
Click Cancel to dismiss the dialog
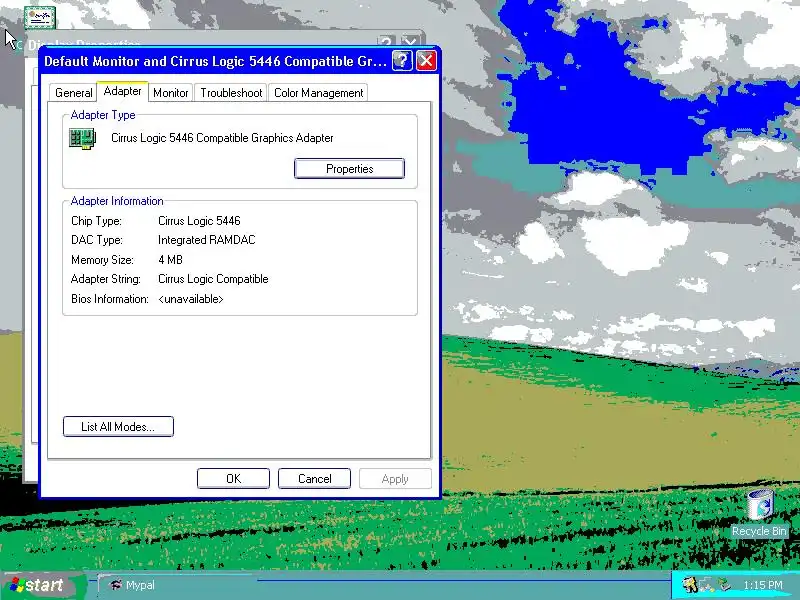tap(314, 479)
